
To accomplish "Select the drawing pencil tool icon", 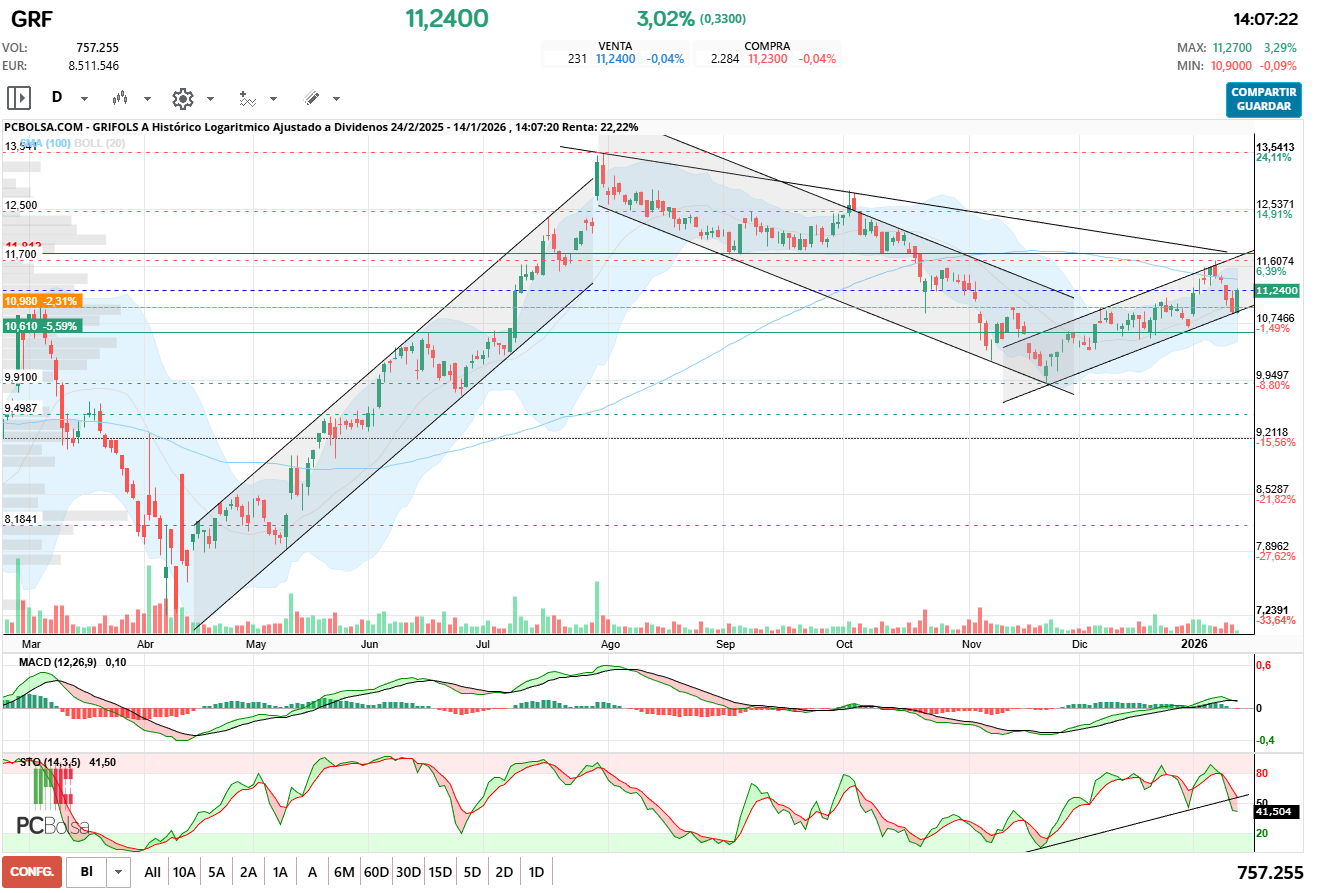I will (x=311, y=98).
